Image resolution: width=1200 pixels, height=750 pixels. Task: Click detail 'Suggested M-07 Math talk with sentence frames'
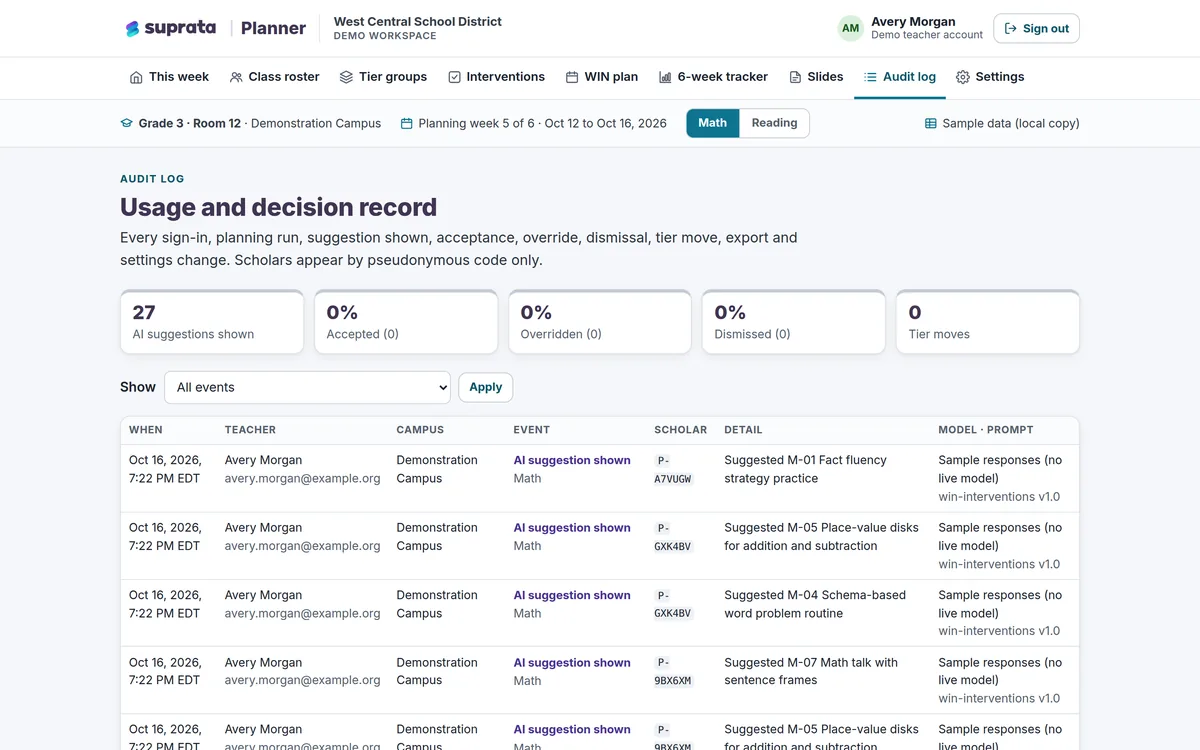coord(811,671)
